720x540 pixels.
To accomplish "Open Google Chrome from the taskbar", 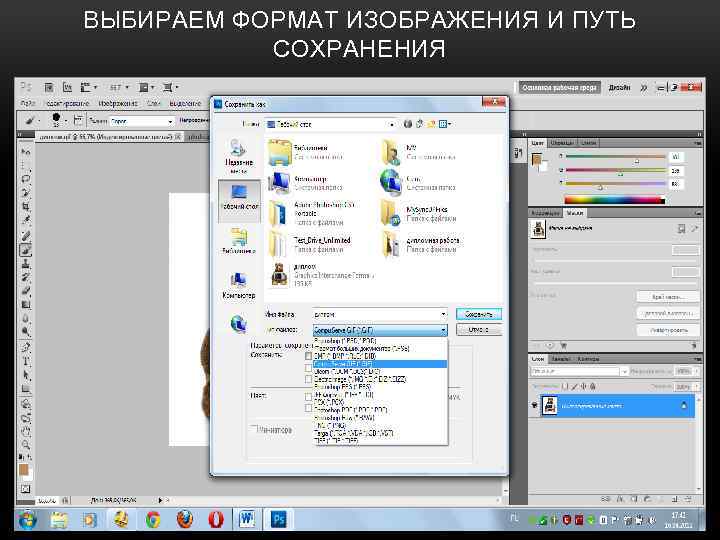I will pos(152,519).
